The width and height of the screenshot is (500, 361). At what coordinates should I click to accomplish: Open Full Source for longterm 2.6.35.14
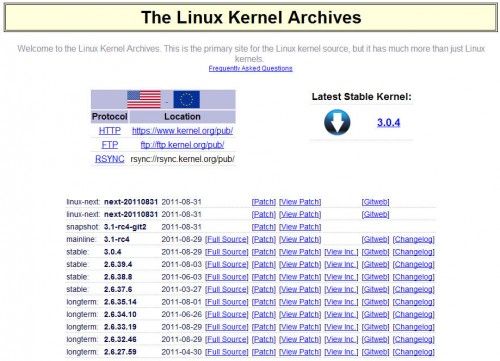tap(227, 302)
